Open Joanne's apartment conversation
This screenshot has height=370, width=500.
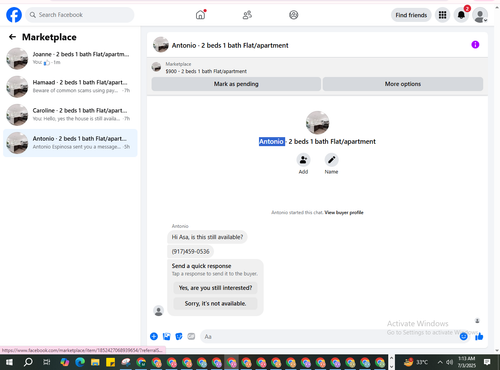pos(70,58)
